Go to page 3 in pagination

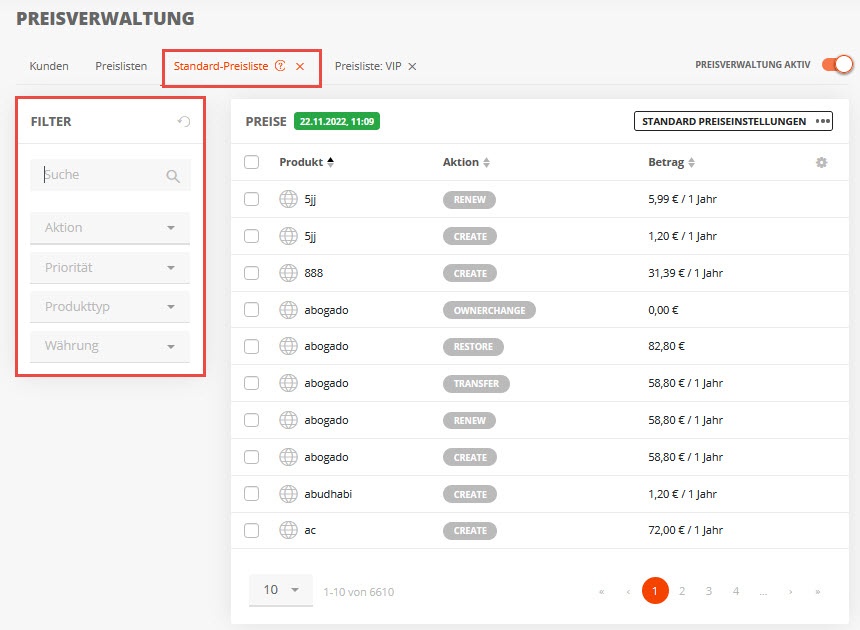tap(709, 591)
